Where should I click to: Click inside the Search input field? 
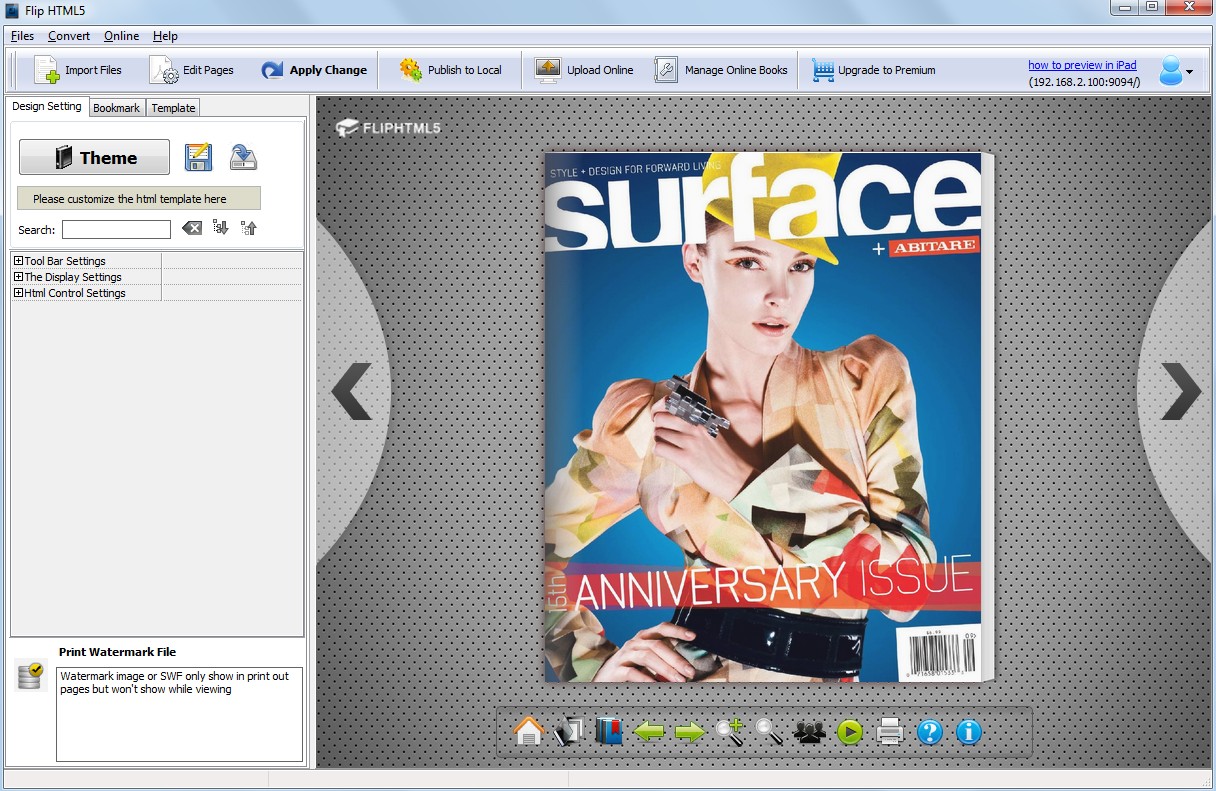[116, 230]
